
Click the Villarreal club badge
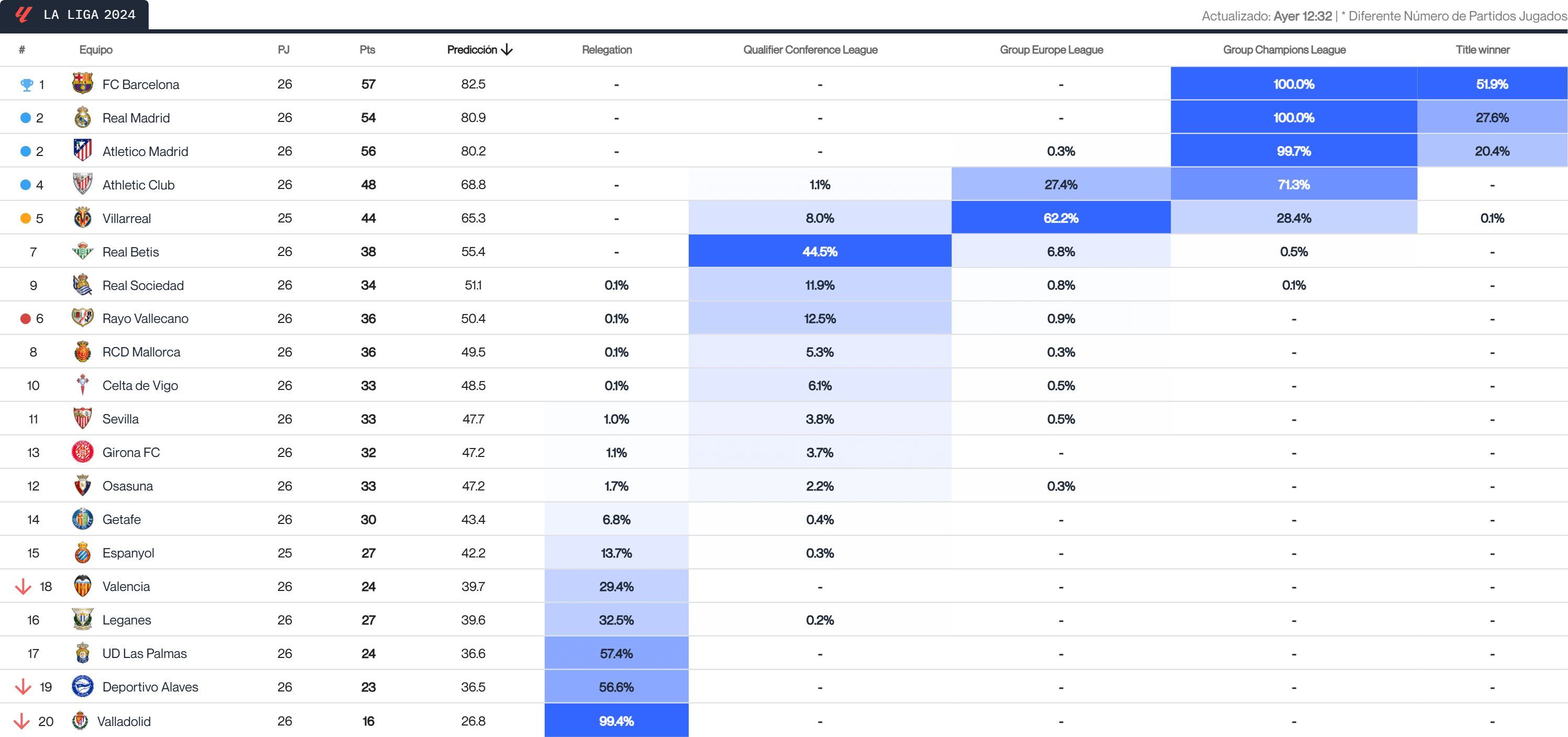(83, 218)
